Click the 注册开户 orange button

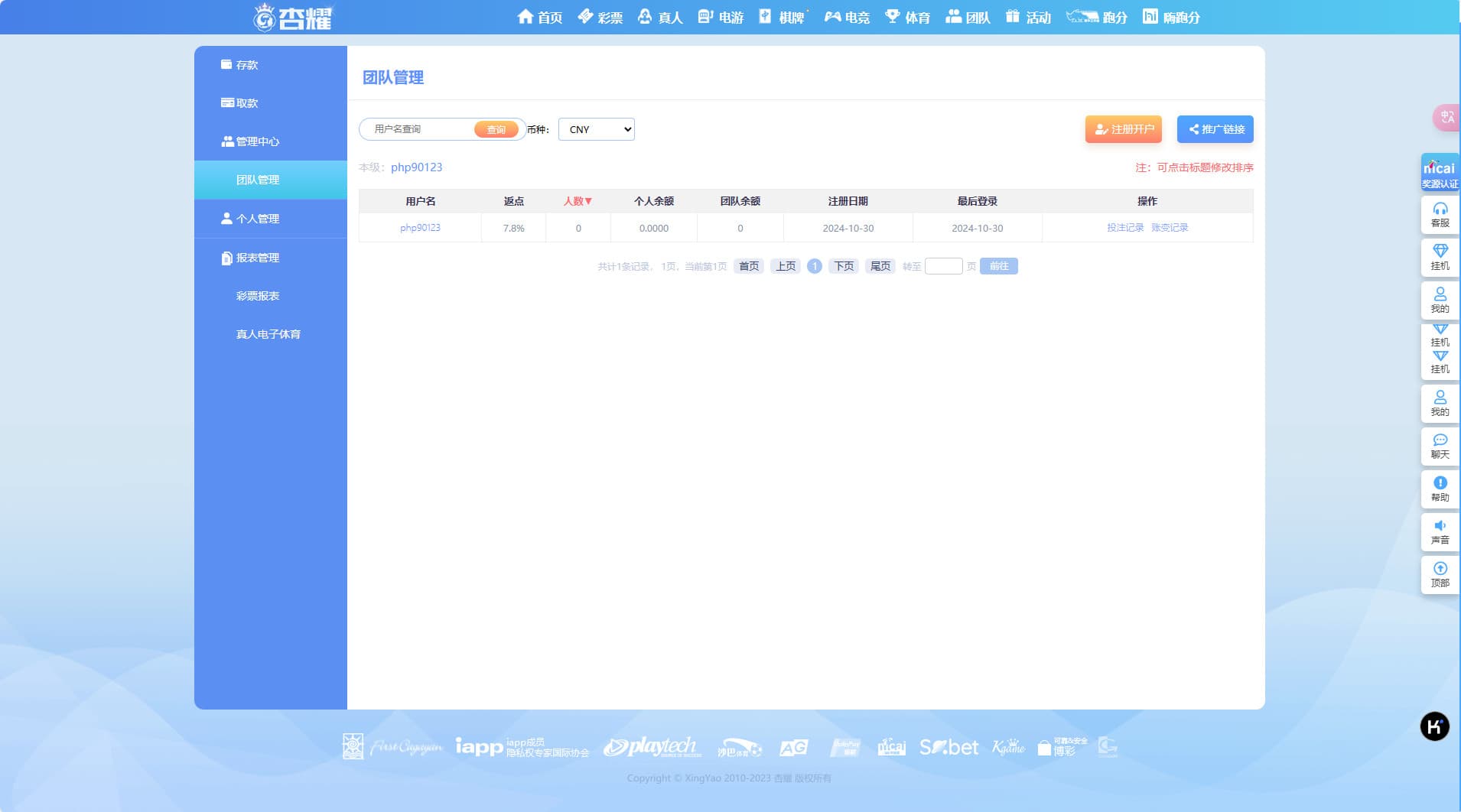(x=1123, y=129)
